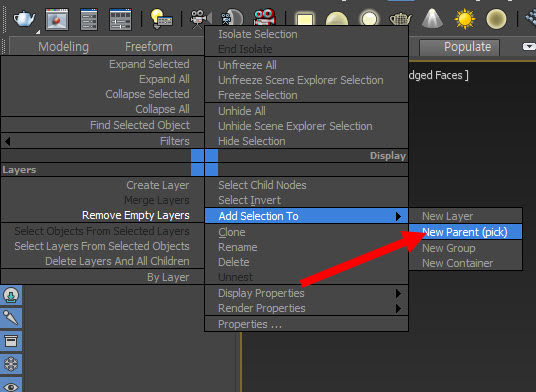
Task: Toggle the eye visibility sidebar icon
Action: pos(11,386)
